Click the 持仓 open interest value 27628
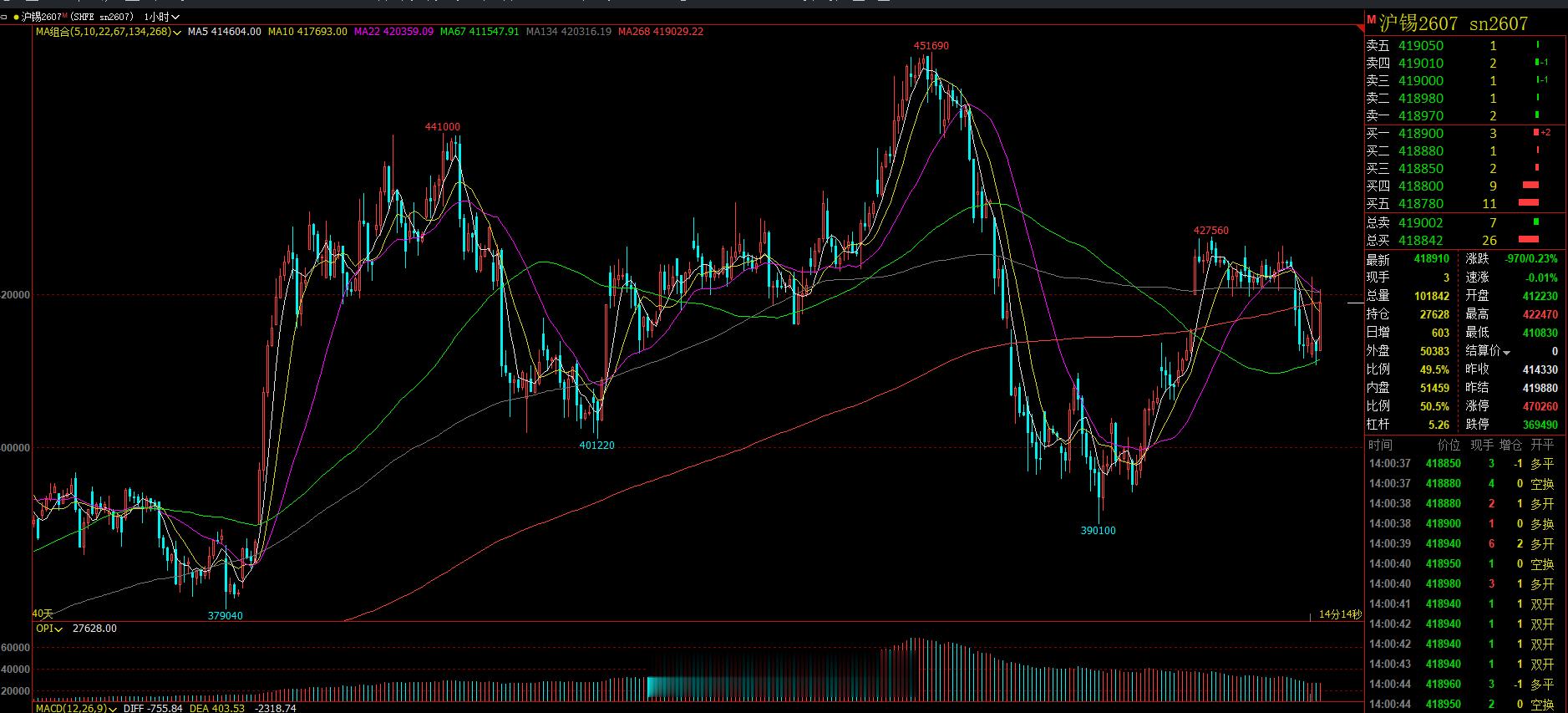Screen dimensions: 1568x713 pos(1434,314)
